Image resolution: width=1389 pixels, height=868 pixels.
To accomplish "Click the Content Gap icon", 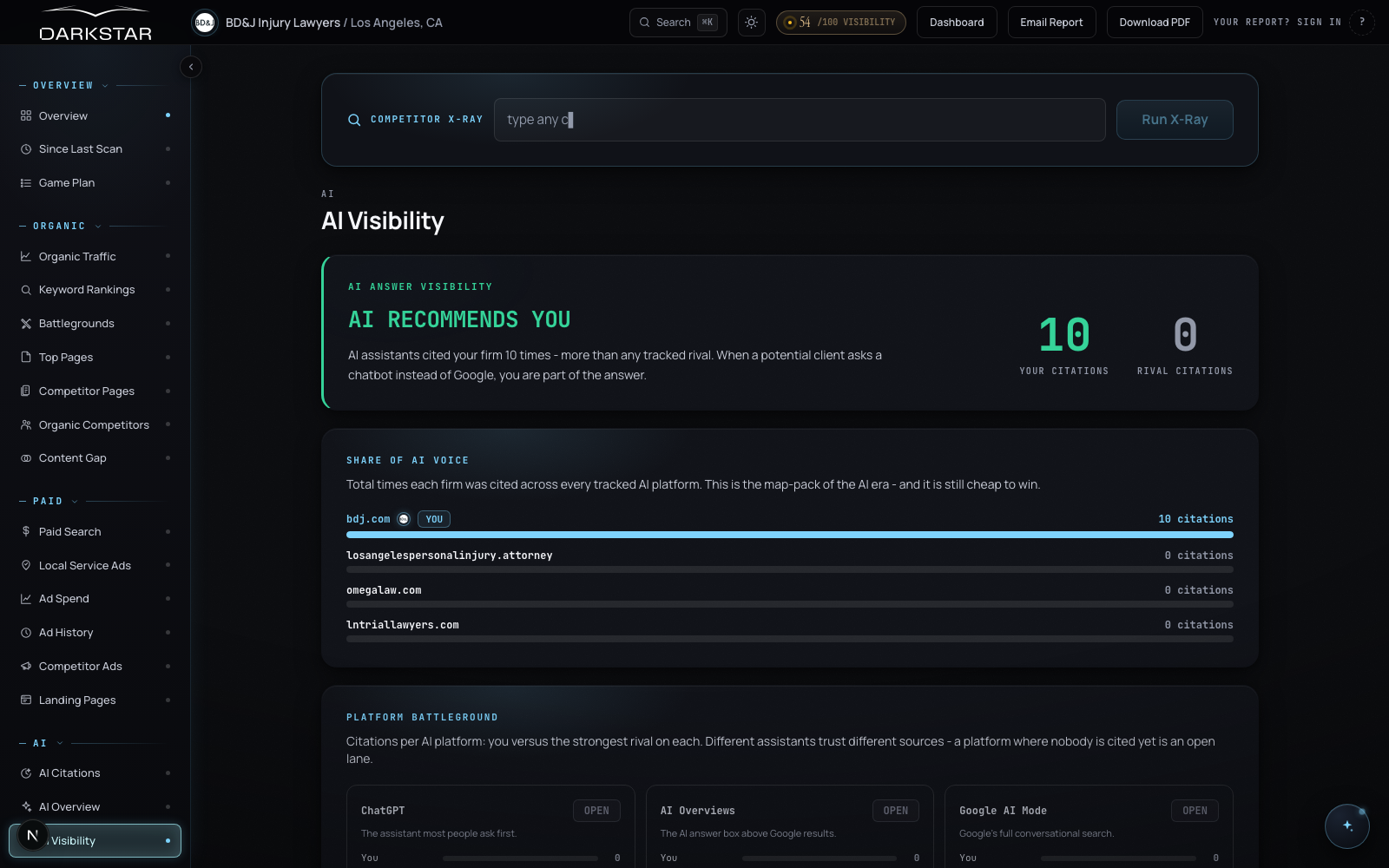I will coord(26,458).
